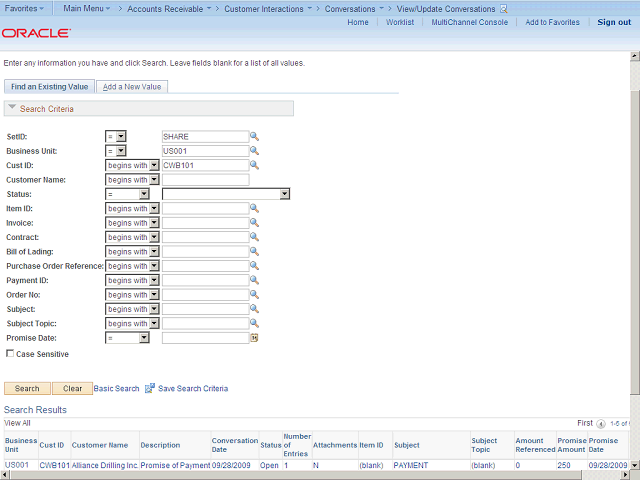
Task: Click Add to Favorites link
Action: click(x=553, y=22)
